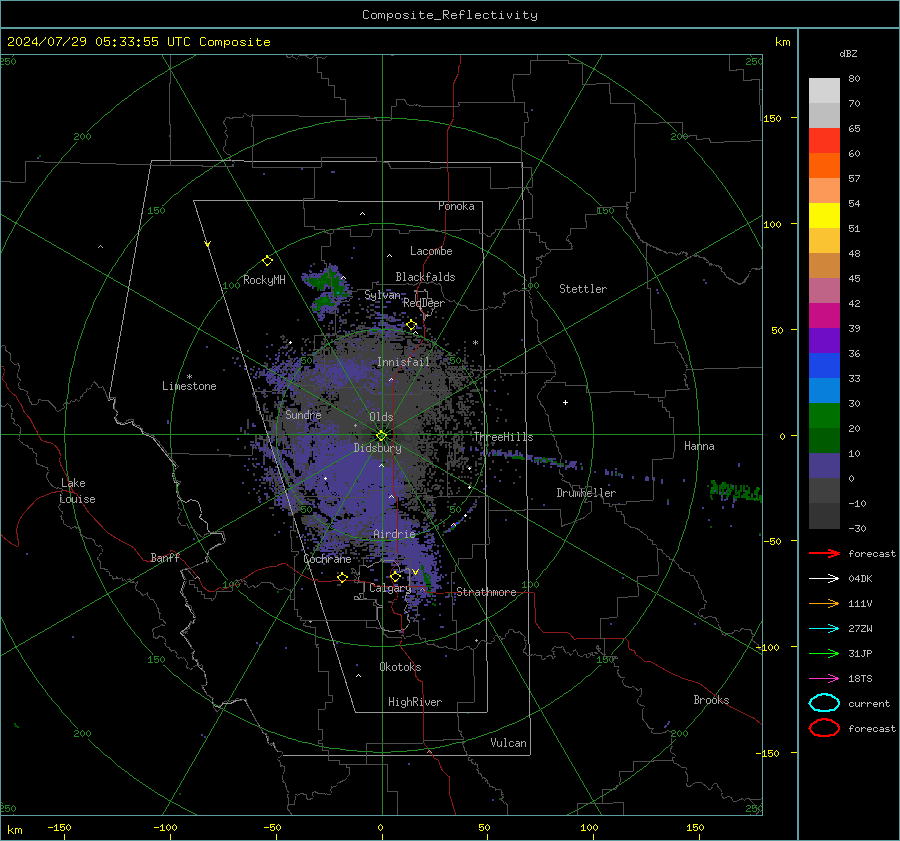Choose the green 31JP arrow symbol
This screenshot has width=900, height=841.
[824, 653]
